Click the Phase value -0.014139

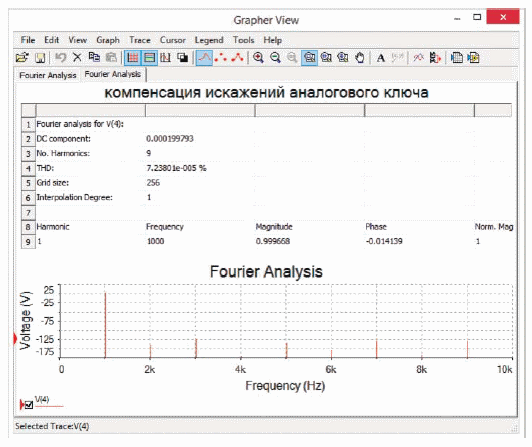tap(384, 241)
